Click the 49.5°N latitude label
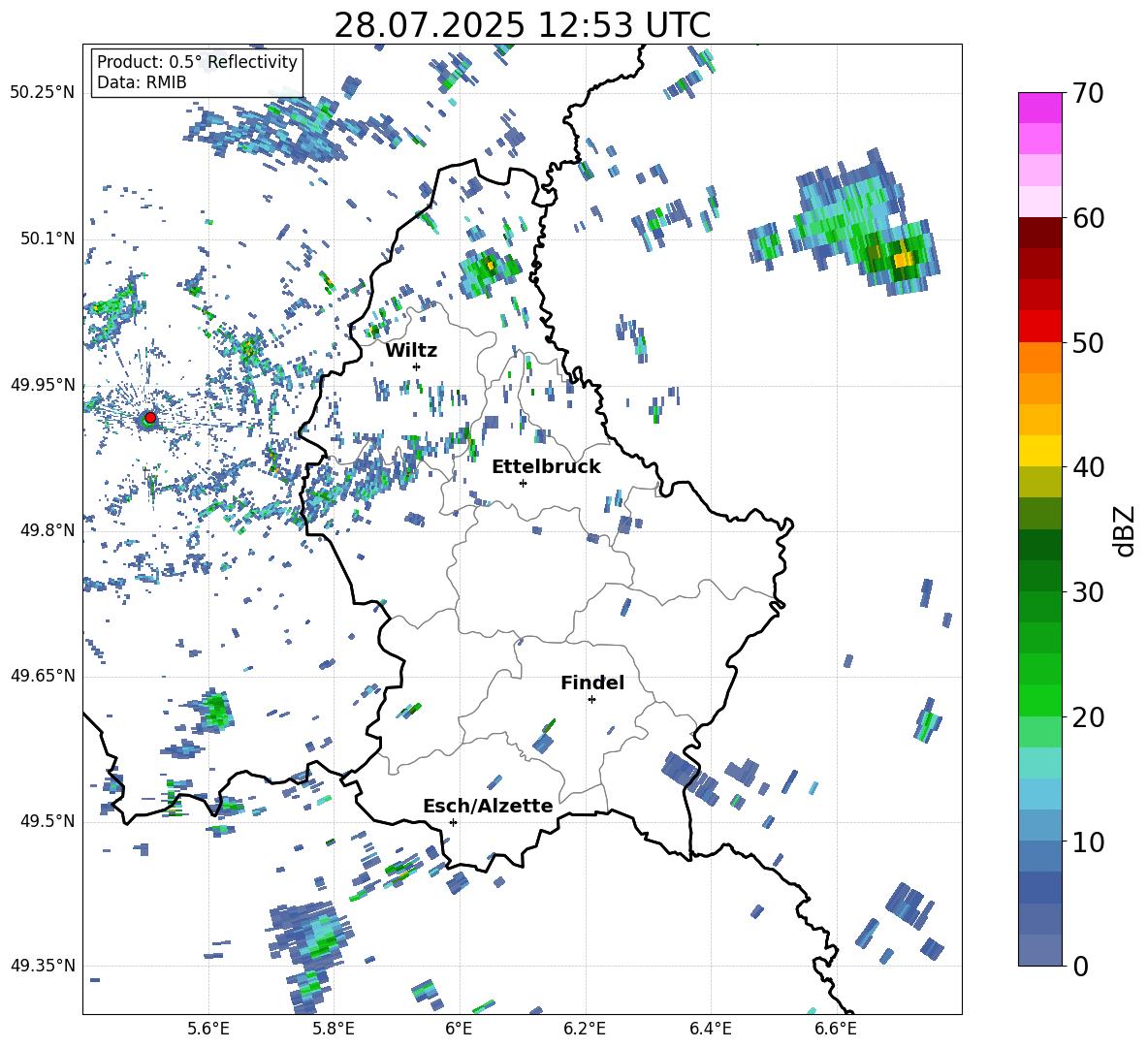This screenshot has height=1048, width=1148. click(48, 820)
